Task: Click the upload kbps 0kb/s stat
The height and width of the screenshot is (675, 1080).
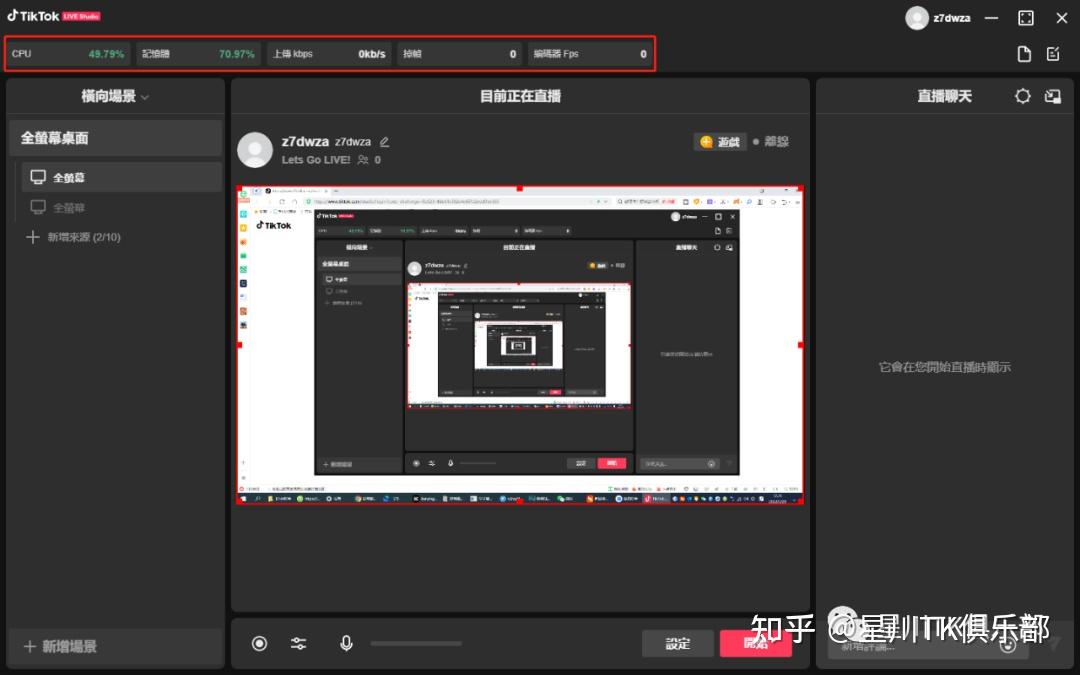Action: click(329, 54)
